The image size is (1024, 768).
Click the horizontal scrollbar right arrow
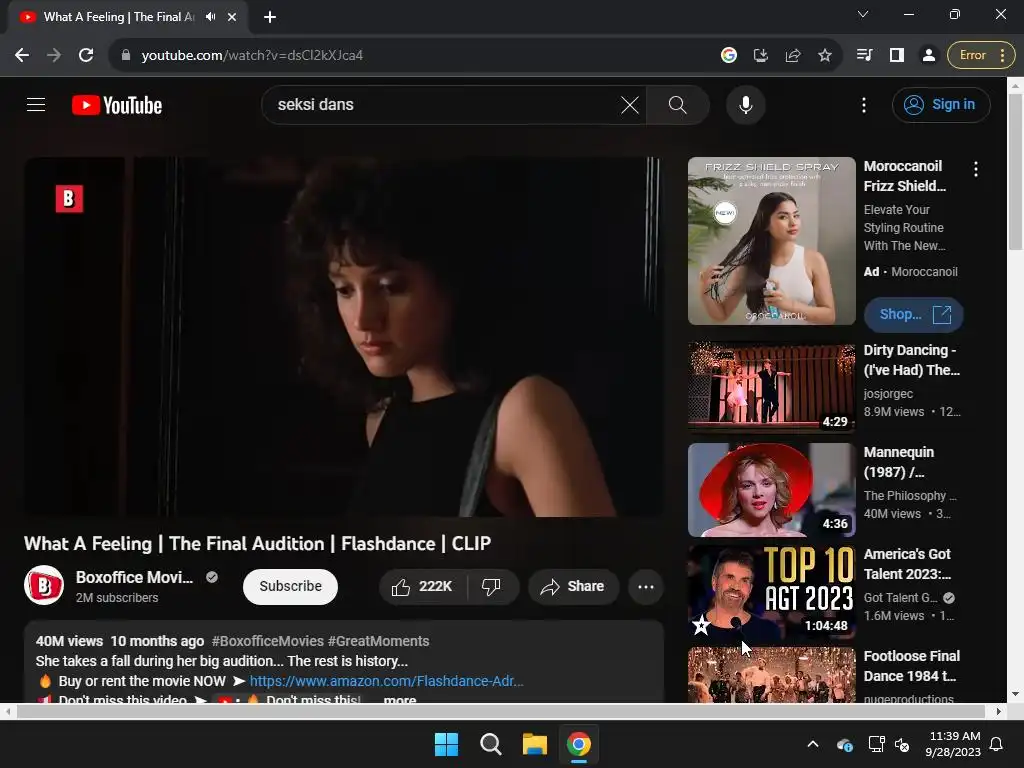point(999,711)
